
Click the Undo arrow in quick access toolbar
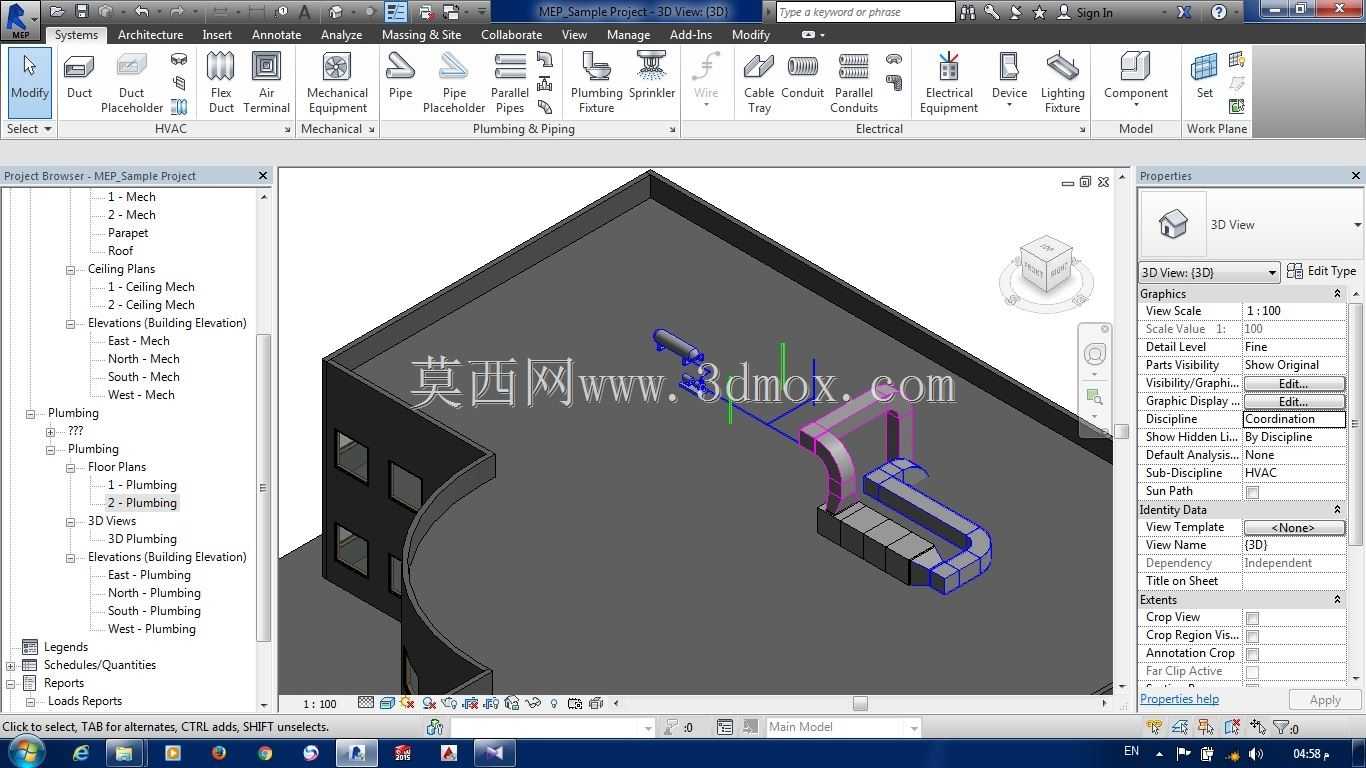click(x=141, y=12)
